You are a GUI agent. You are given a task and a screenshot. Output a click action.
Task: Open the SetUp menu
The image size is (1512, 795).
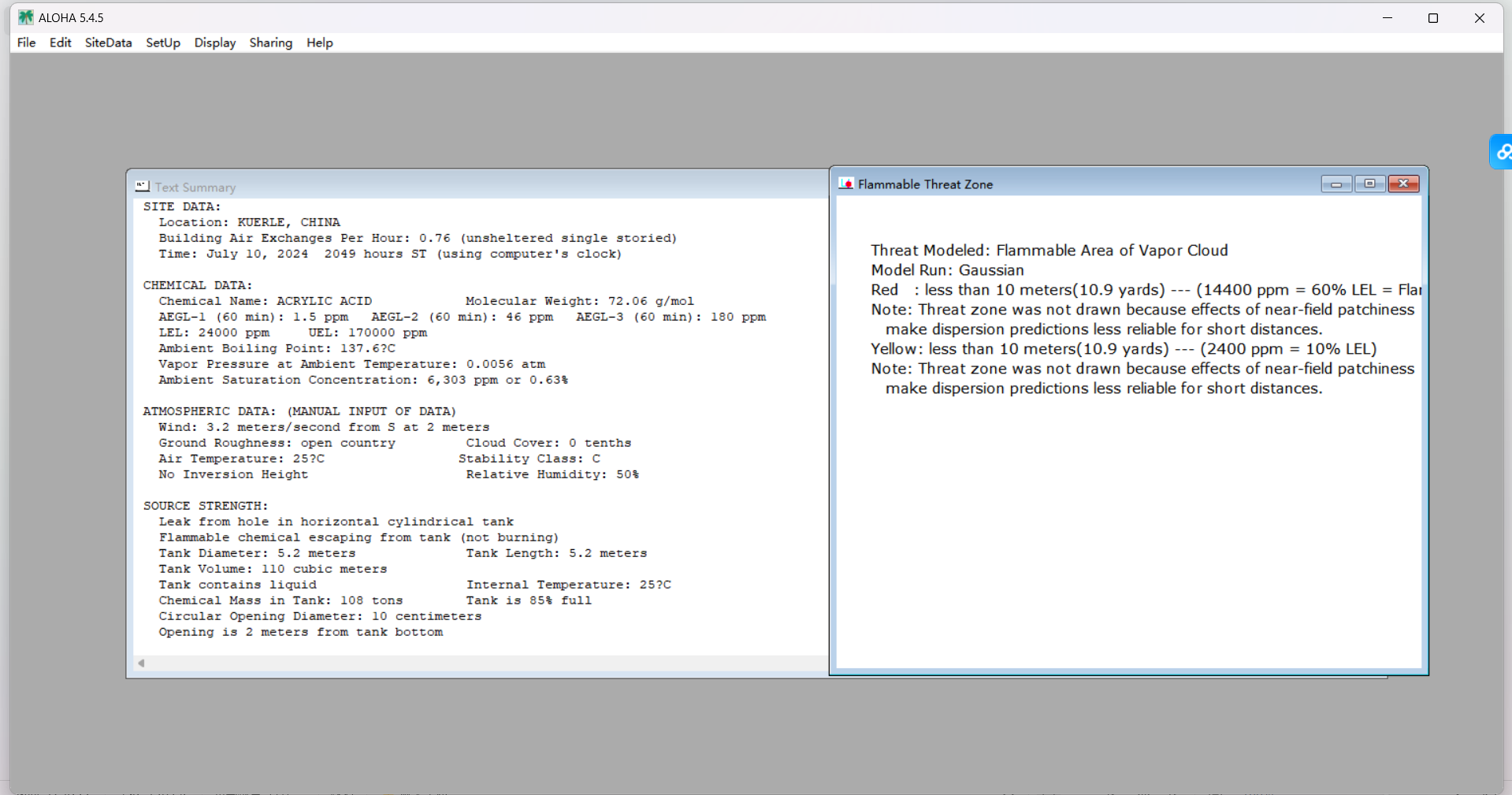[163, 43]
